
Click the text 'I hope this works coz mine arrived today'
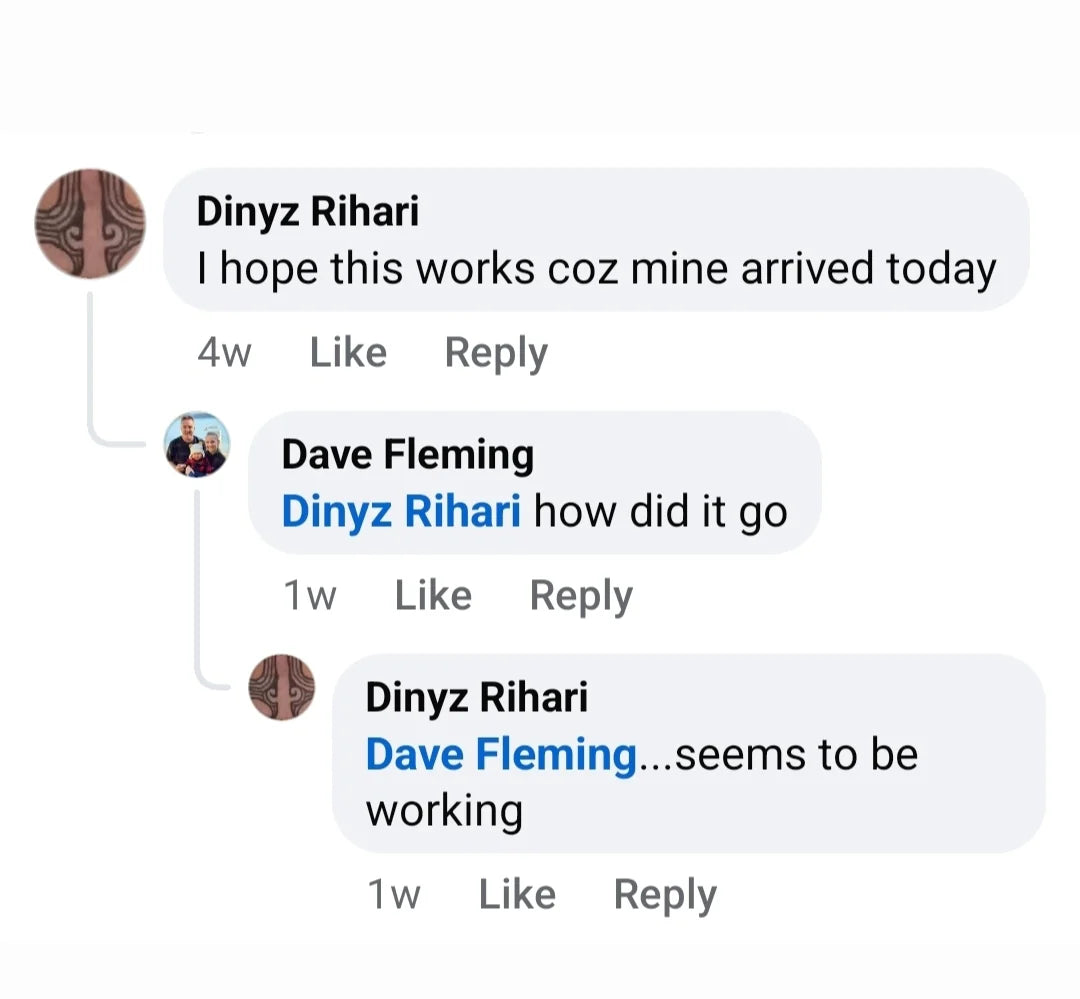pos(597,270)
